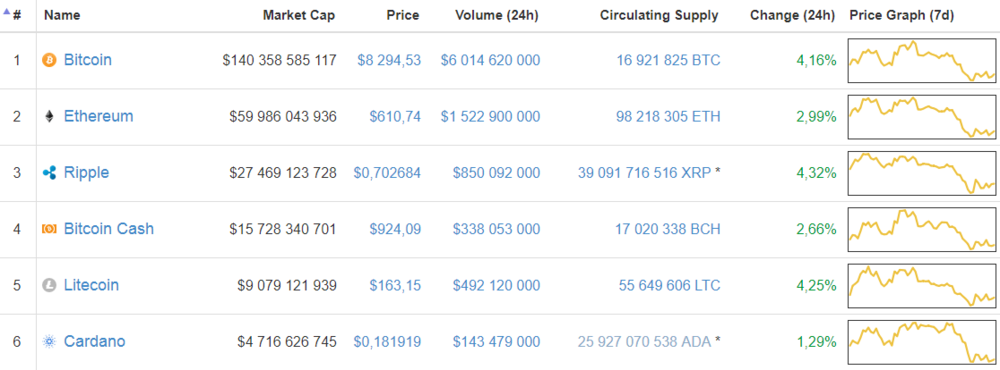Viewport: 1000px width, 370px height.
Task: Click Litecoin volume $492 120 000
Action: point(496,285)
